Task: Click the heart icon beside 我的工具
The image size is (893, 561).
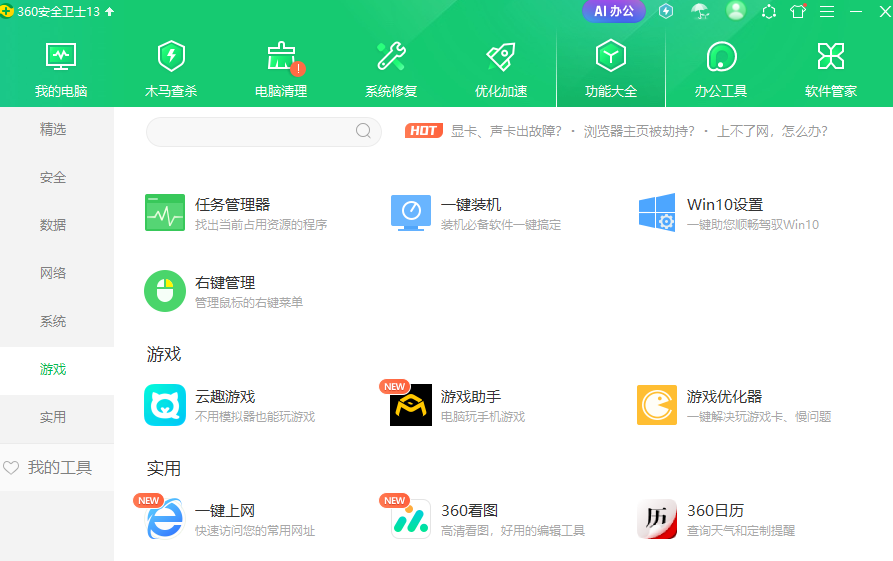Action: click(11, 468)
